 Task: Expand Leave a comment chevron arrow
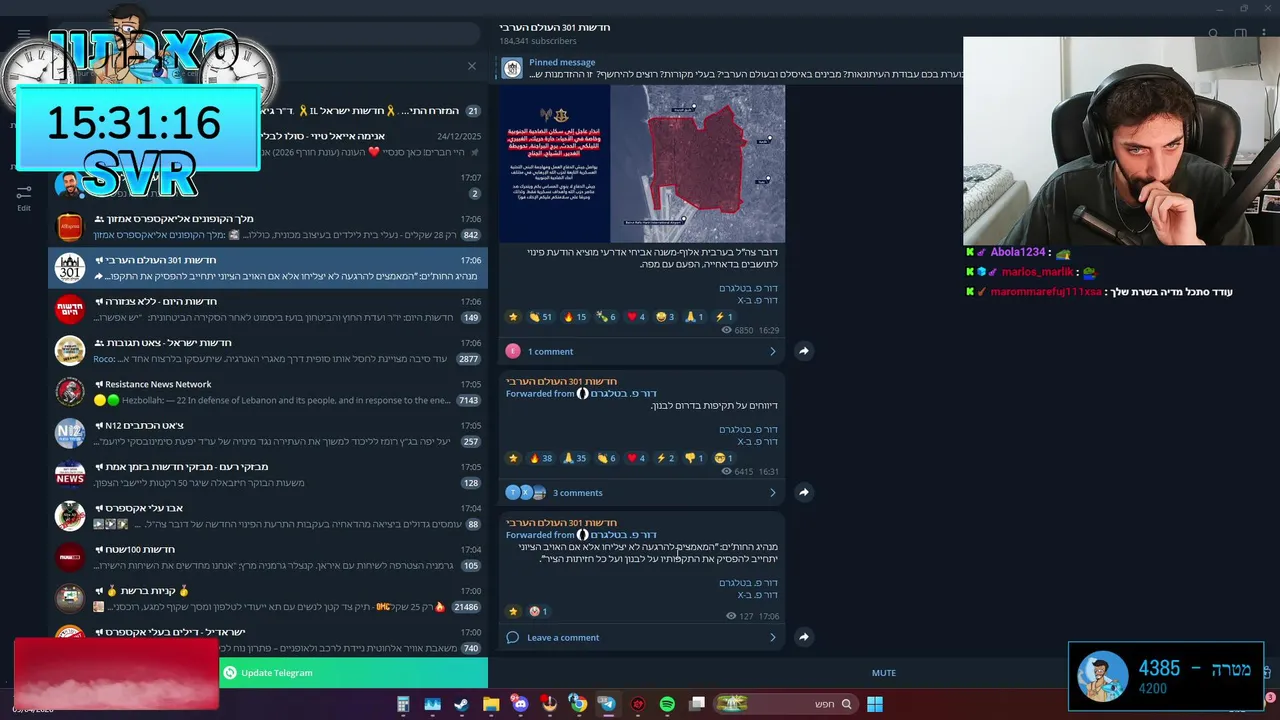click(x=772, y=637)
